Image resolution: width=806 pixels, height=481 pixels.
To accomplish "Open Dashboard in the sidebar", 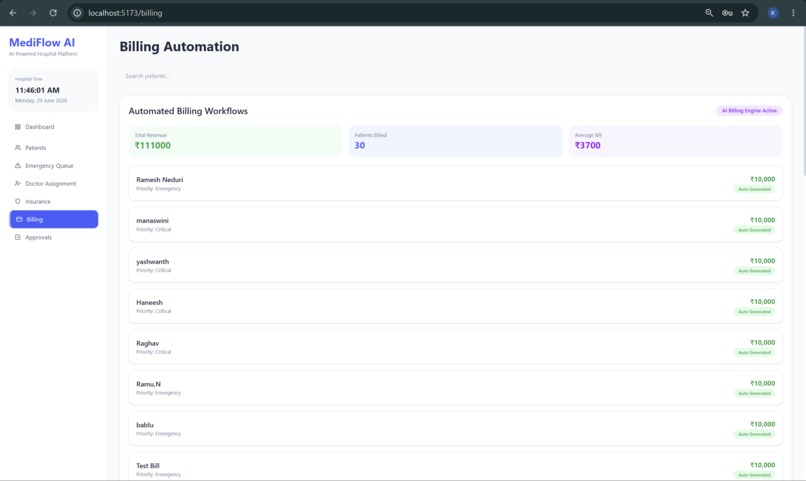I will pyautogui.click(x=53, y=127).
